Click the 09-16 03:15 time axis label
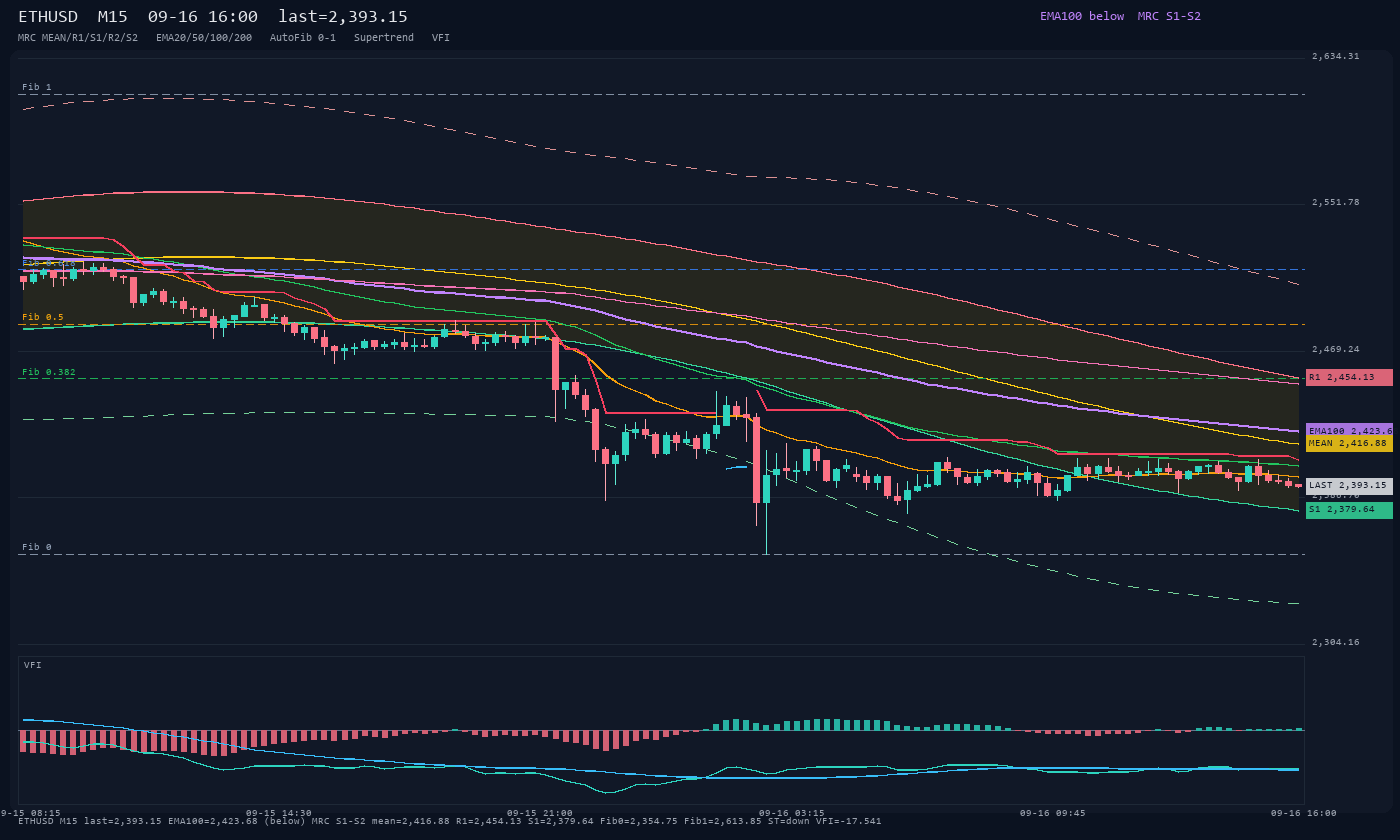Viewport: 1400px width, 840px height. tap(792, 813)
